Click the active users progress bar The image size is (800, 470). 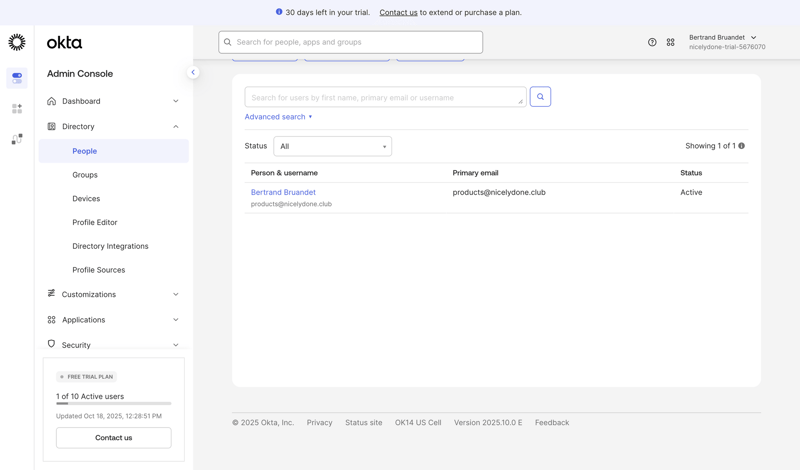click(x=114, y=404)
